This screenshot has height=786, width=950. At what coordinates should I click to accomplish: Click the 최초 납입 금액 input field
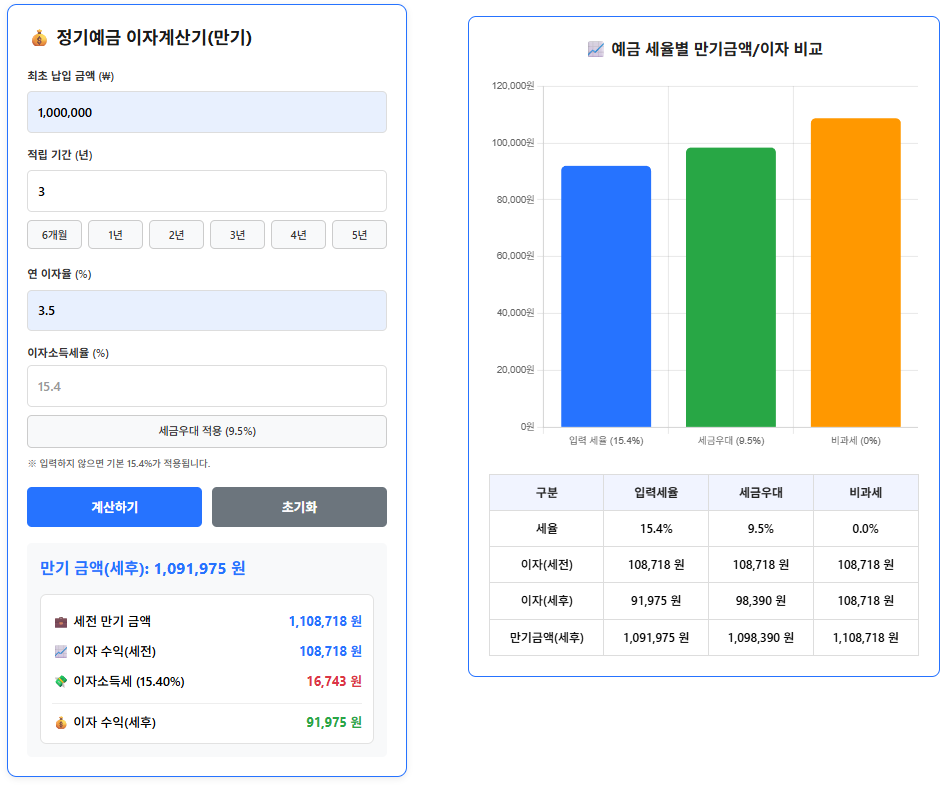click(206, 112)
